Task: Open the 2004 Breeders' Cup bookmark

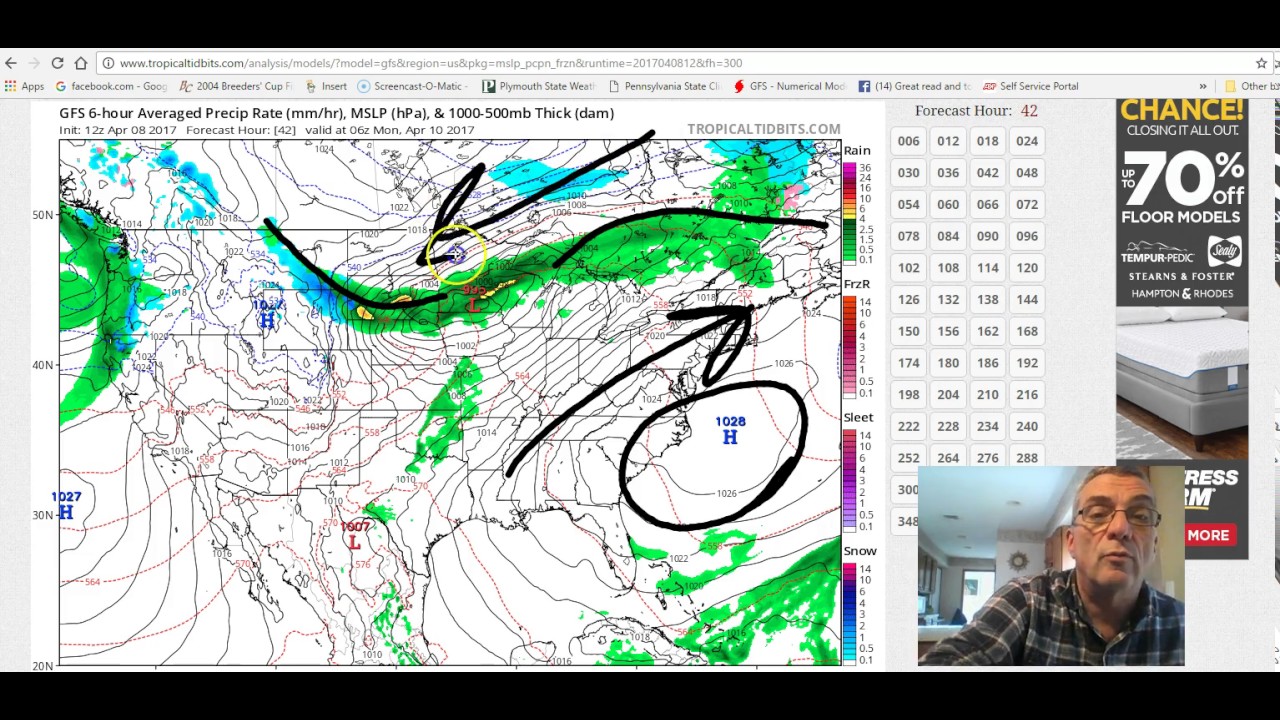Action: 236,86
